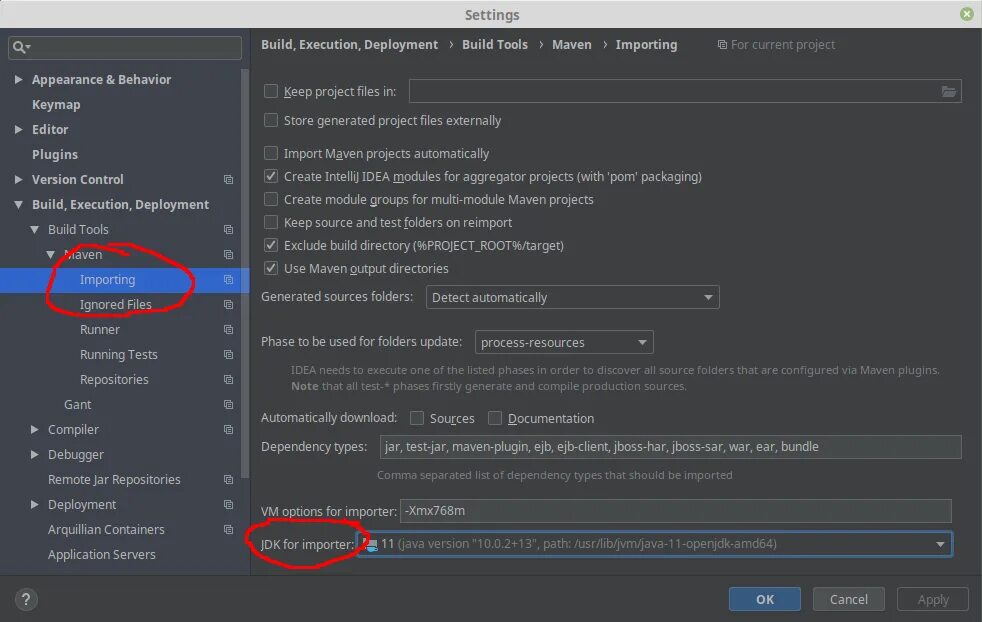Image resolution: width=982 pixels, height=622 pixels.
Task: Click the Dependency types text field
Action: [670, 447]
